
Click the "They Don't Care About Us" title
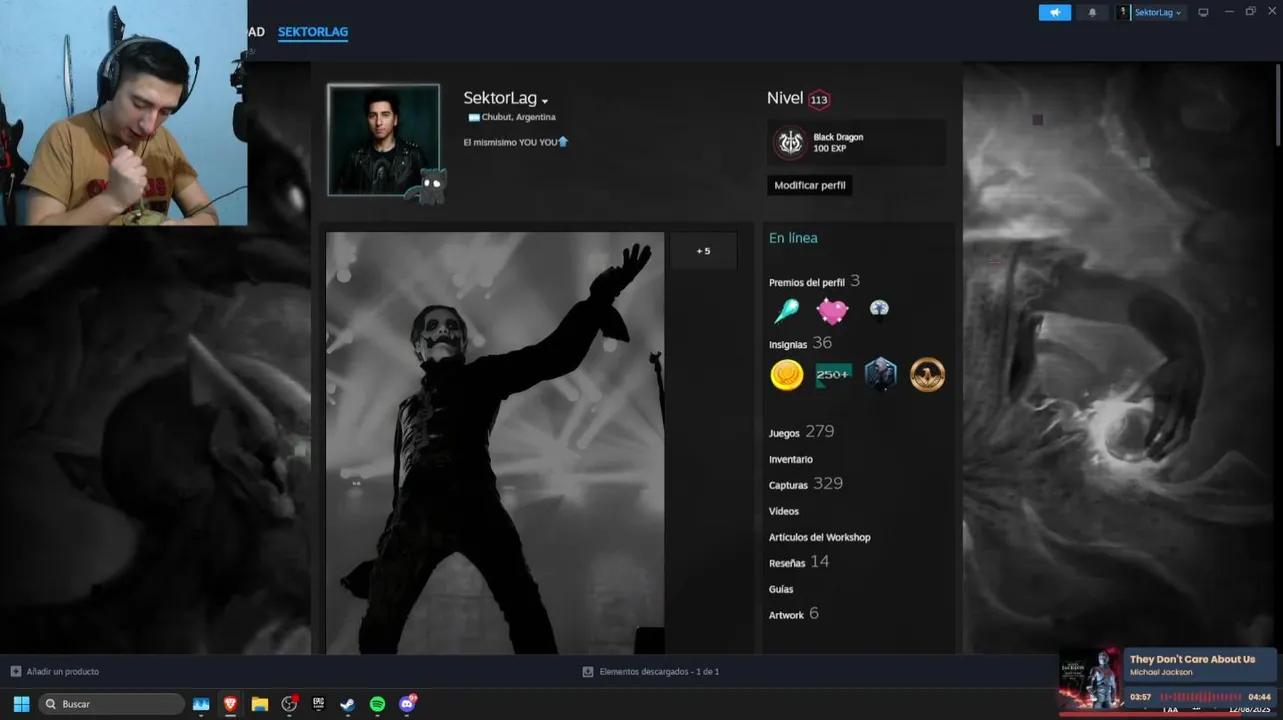(1192, 659)
